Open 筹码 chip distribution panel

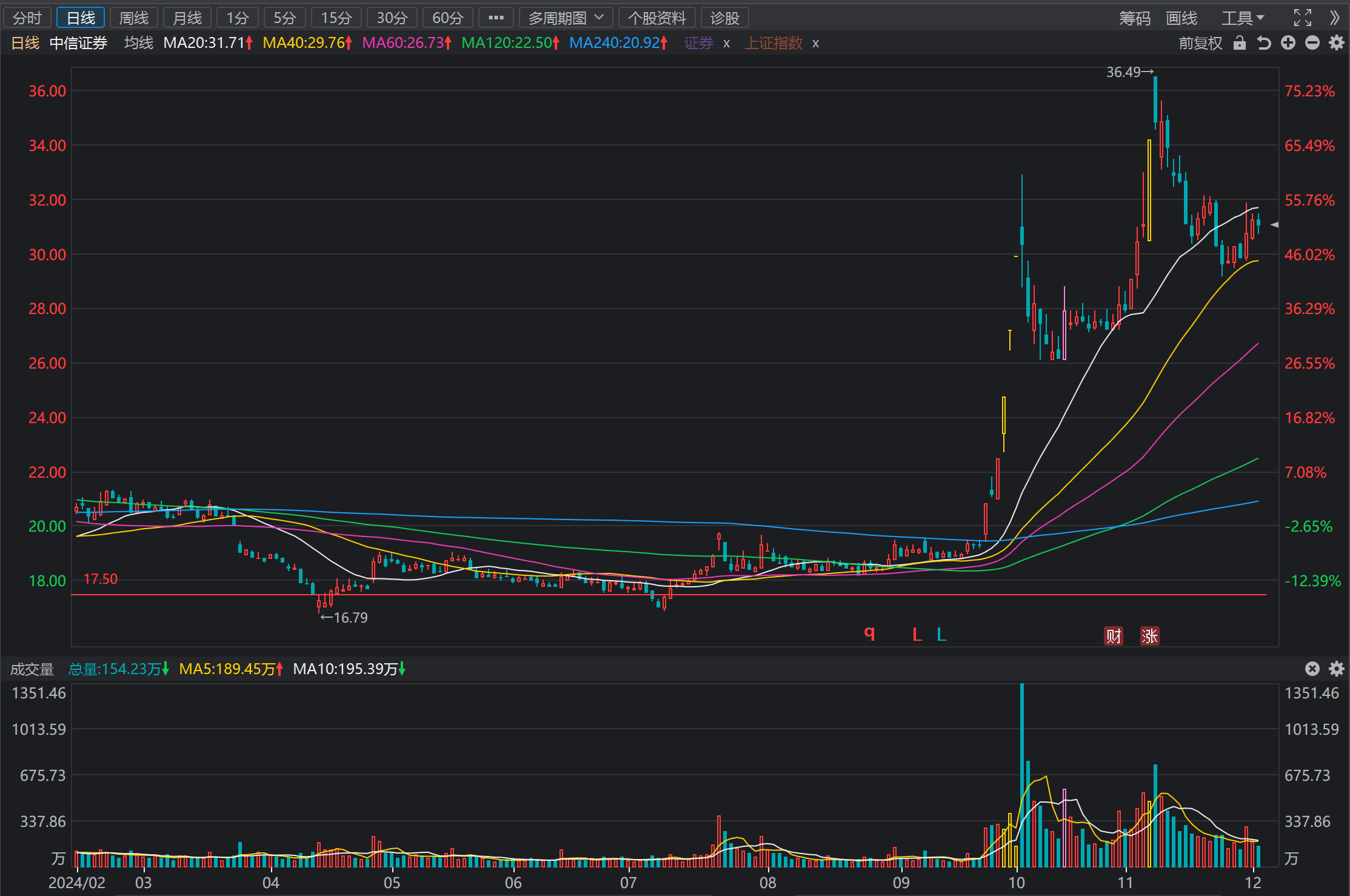coord(1135,18)
